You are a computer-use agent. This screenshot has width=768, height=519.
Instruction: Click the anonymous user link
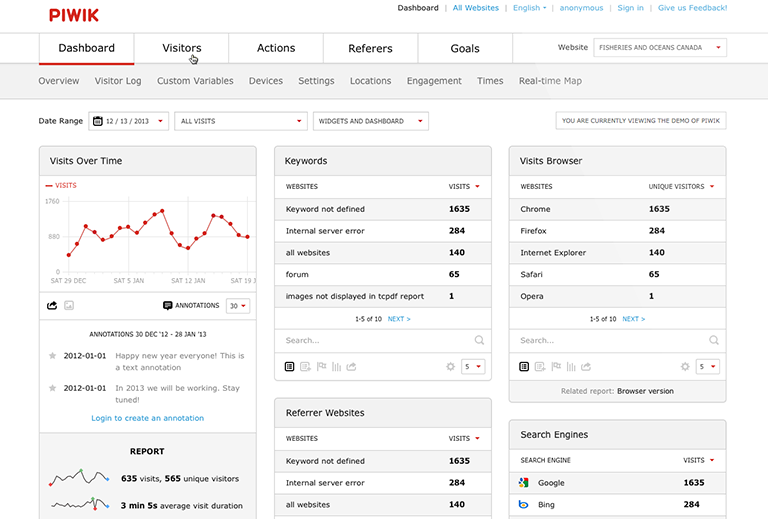click(581, 8)
